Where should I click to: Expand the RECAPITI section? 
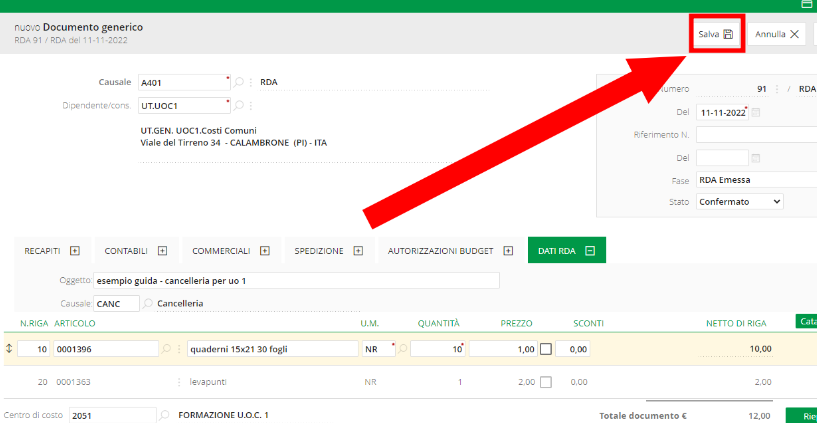click(x=74, y=251)
